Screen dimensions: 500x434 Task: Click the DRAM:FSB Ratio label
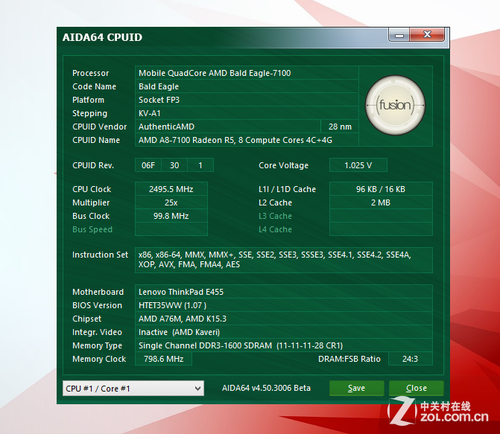[349, 359]
